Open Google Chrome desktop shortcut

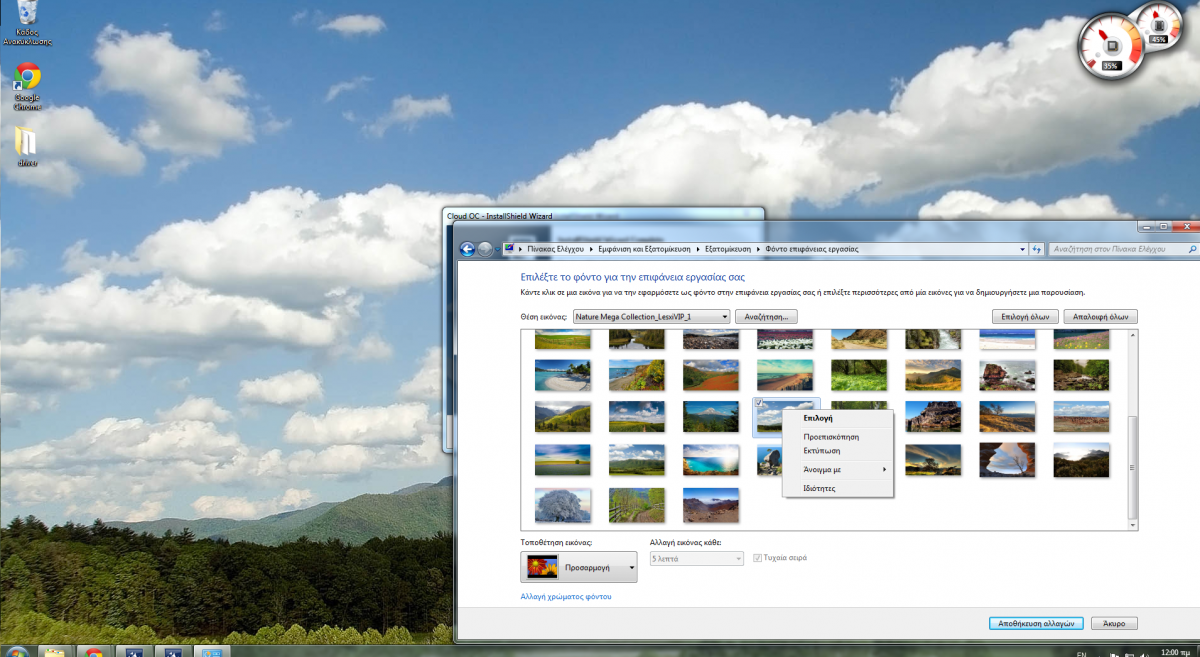coord(27,85)
